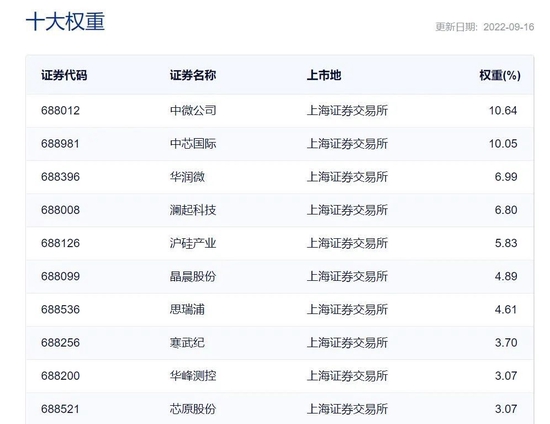Click 上海证券交易所 in the 华润微 row
The width and height of the screenshot is (550, 424).
click(347, 177)
